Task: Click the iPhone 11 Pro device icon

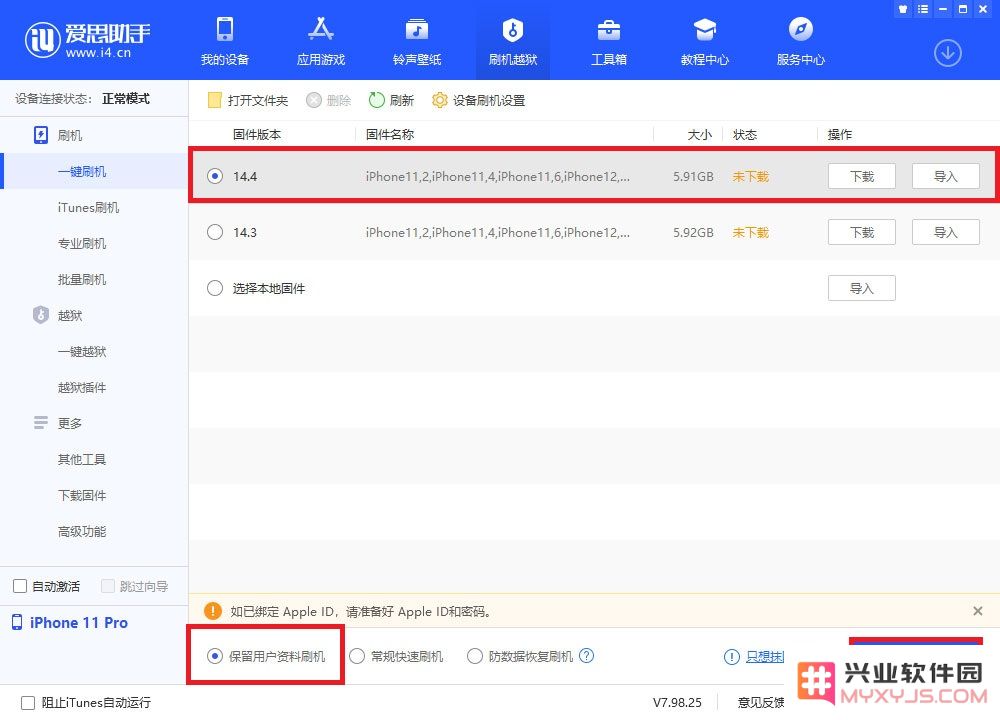Action: coord(17,622)
